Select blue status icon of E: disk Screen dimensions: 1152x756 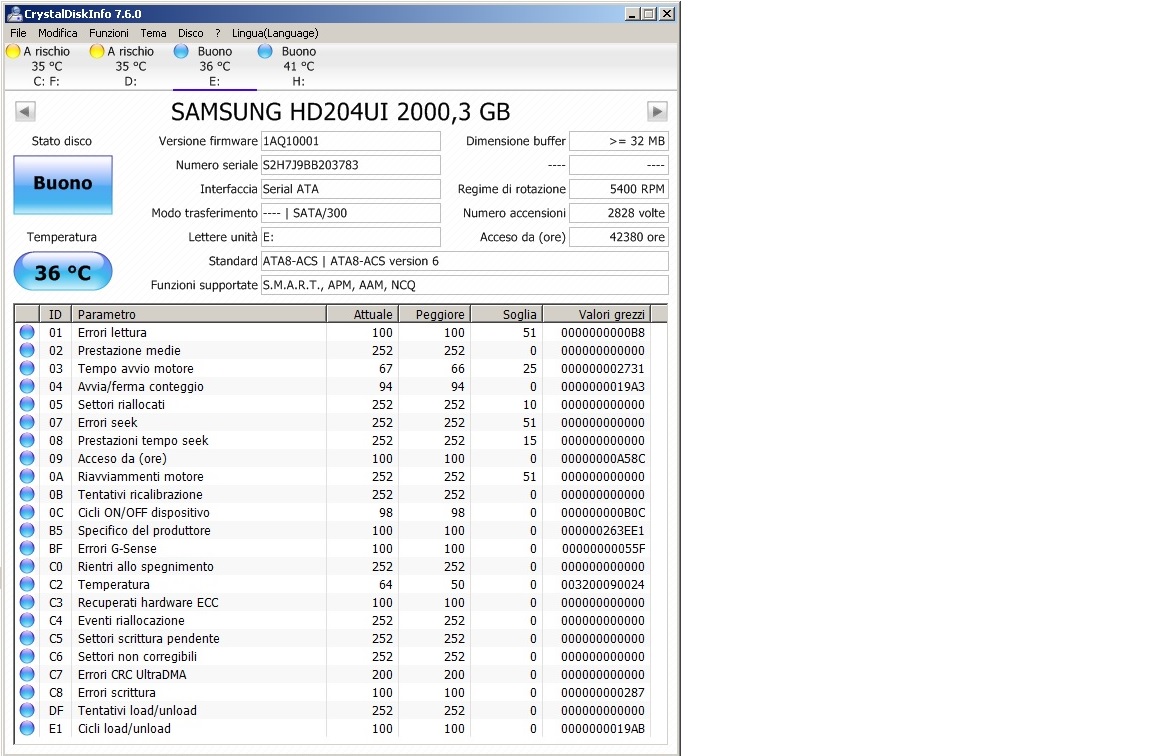coord(181,51)
